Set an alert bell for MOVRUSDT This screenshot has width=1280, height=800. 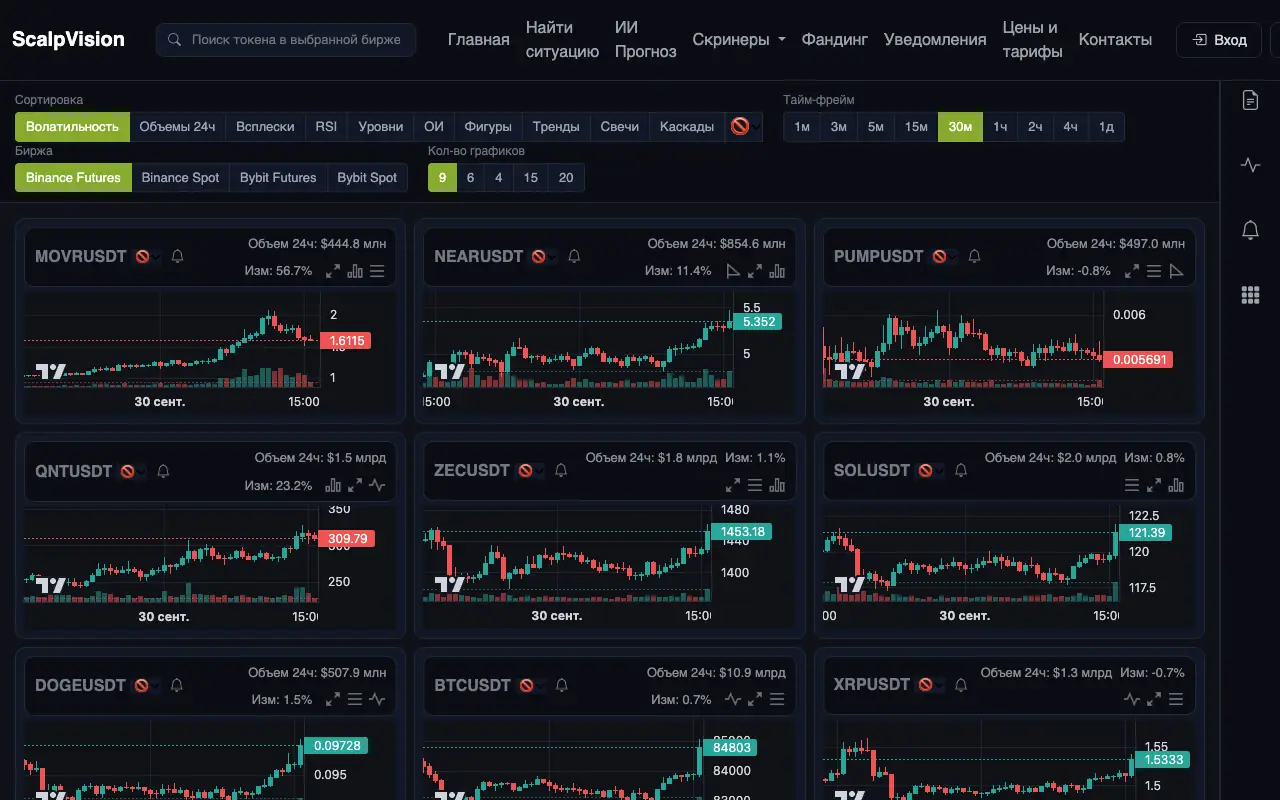[x=178, y=256]
